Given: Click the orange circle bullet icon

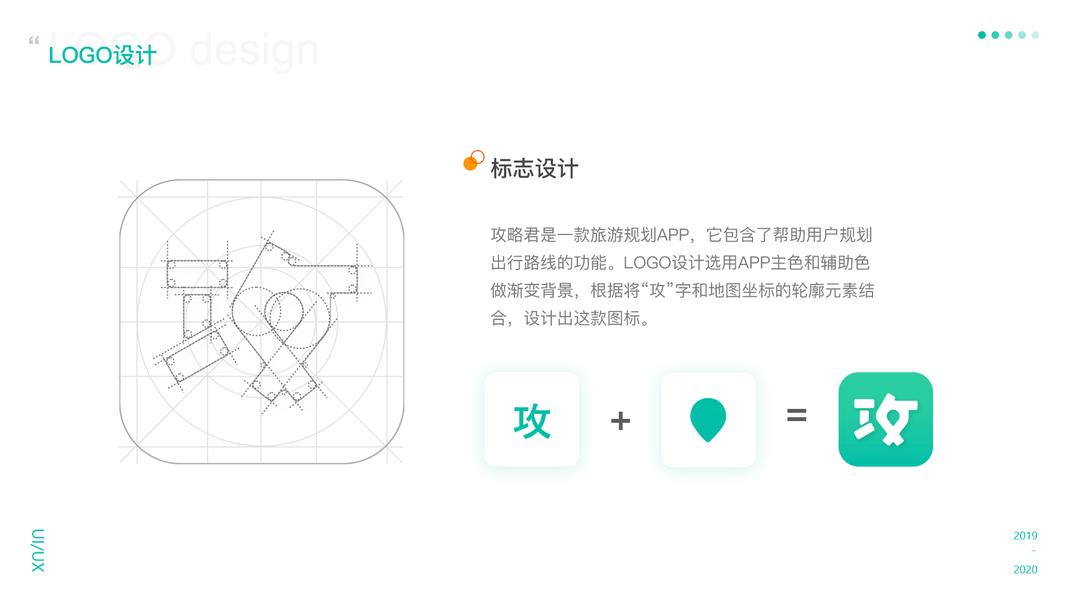Looking at the screenshot, I should pyautogui.click(x=474, y=161).
